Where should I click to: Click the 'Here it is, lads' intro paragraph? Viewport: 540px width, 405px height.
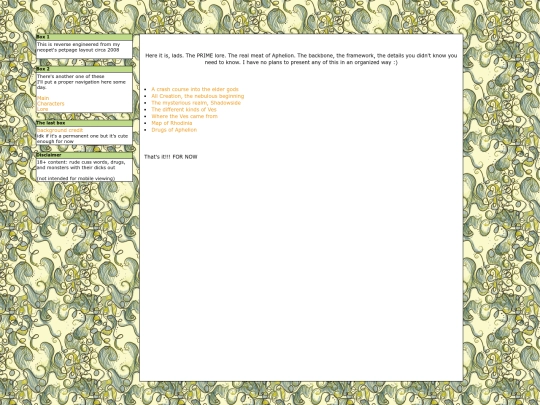pyautogui.click(x=301, y=59)
